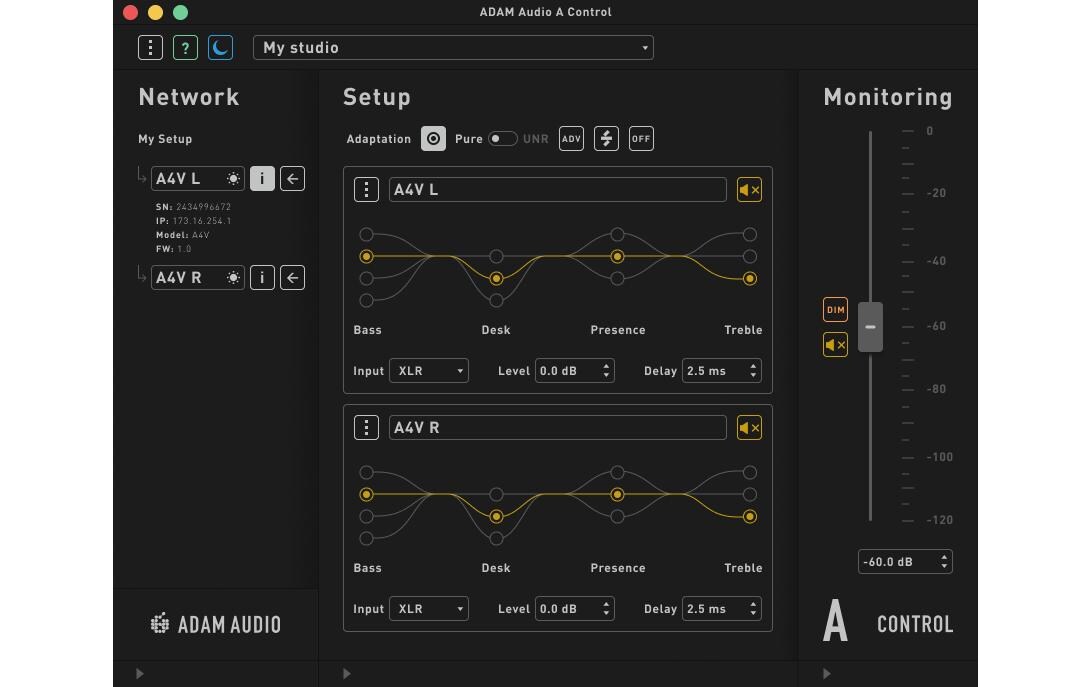1091x687 pixels.
Task: Open the My studio setup dropdown
Action: pyautogui.click(x=453, y=47)
